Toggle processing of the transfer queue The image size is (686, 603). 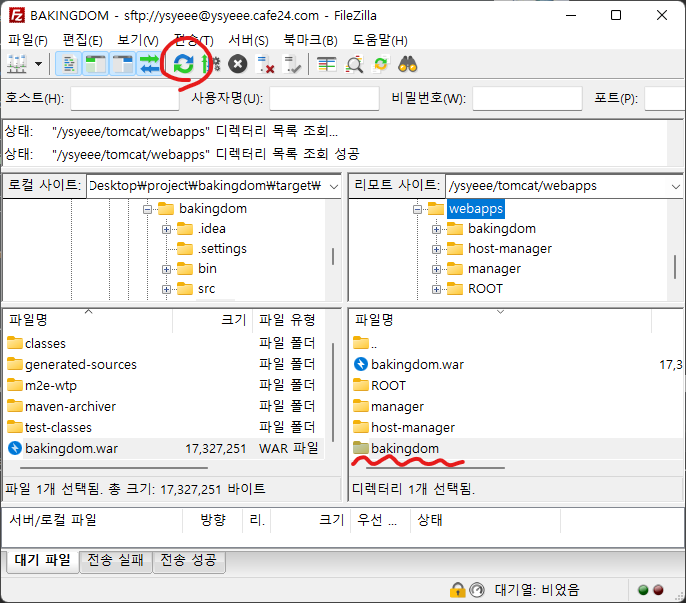(210, 64)
